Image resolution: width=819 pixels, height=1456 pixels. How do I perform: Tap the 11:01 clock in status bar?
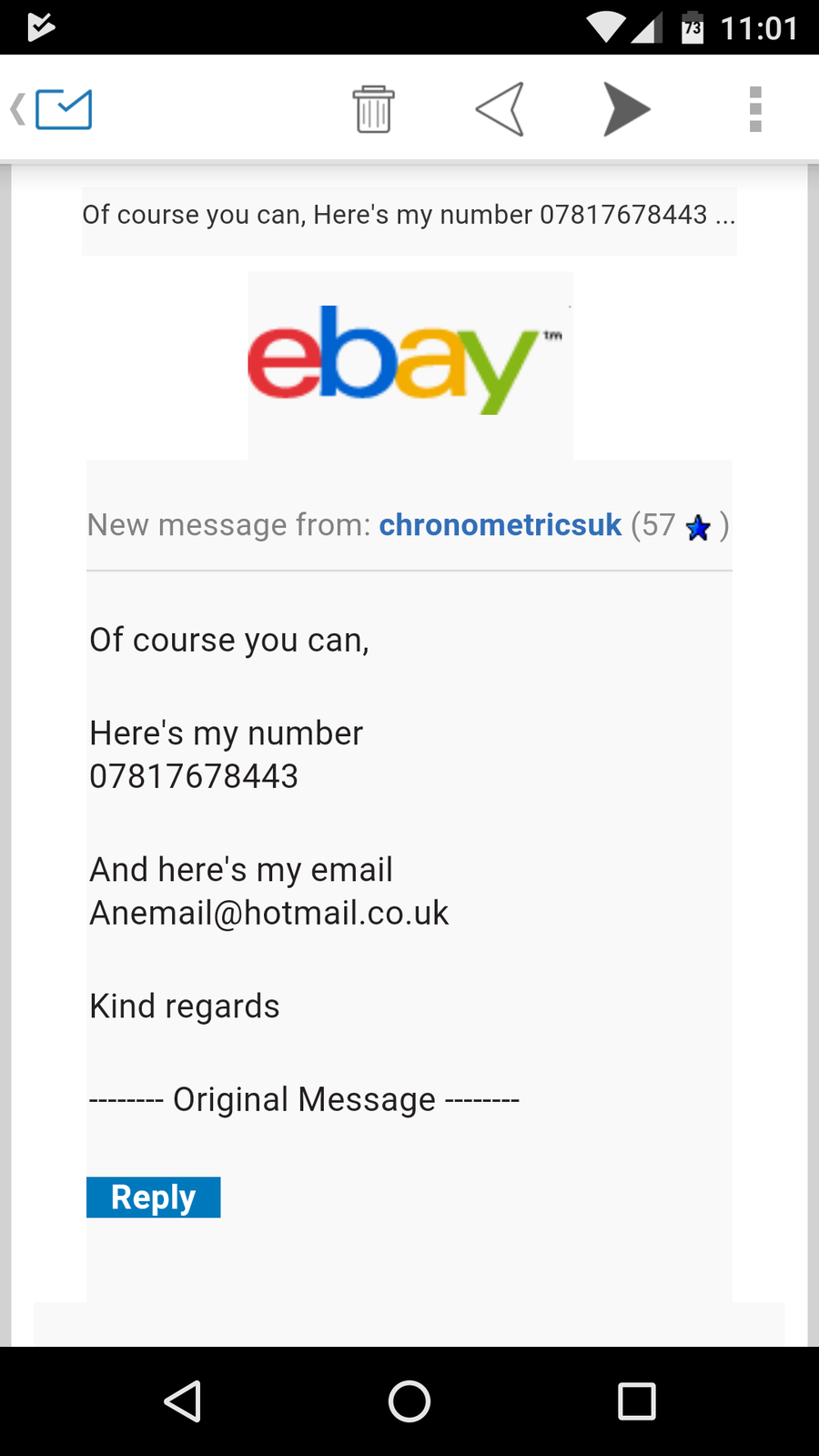(x=759, y=28)
